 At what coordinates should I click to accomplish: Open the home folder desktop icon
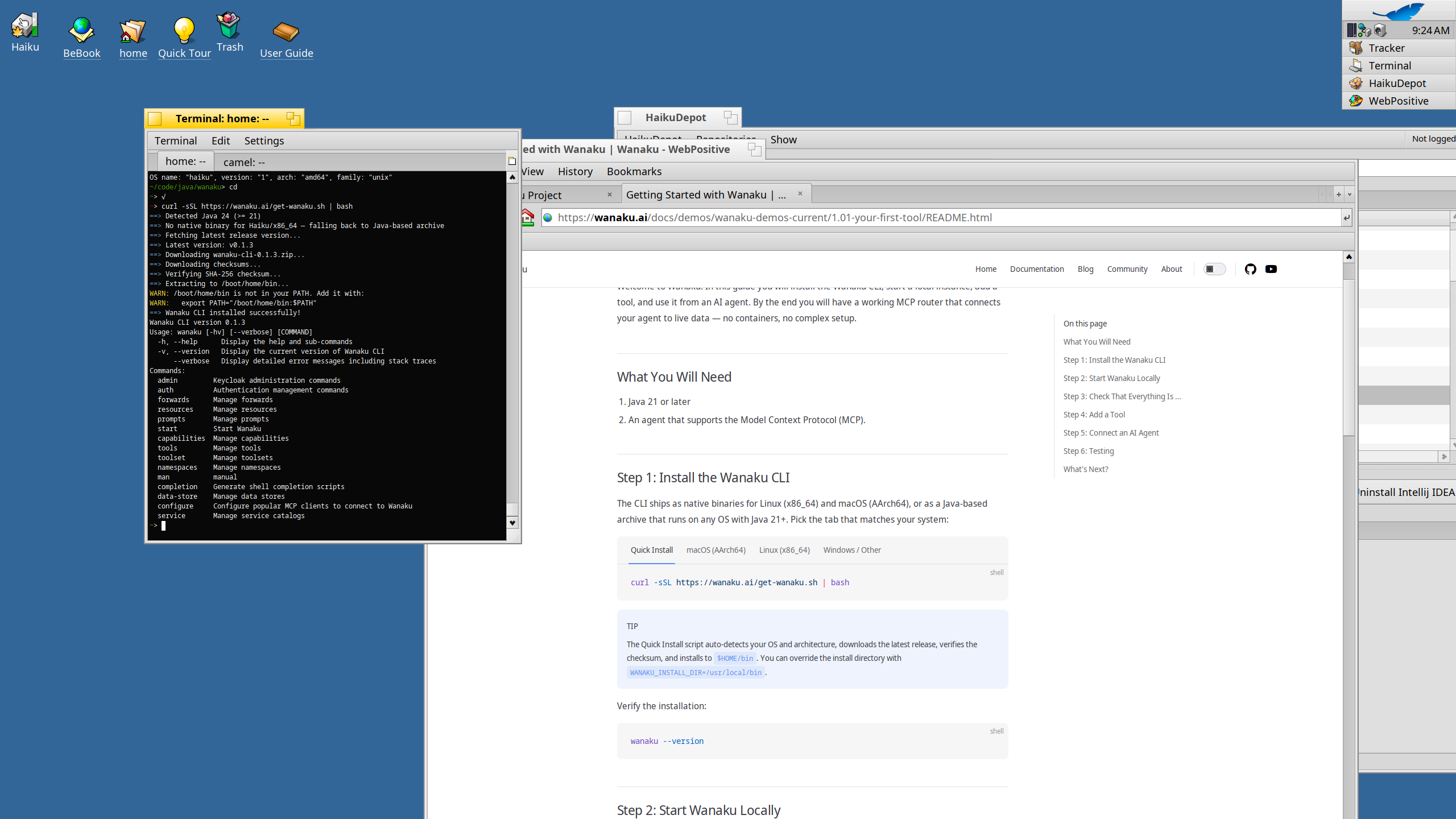click(133, 38)
